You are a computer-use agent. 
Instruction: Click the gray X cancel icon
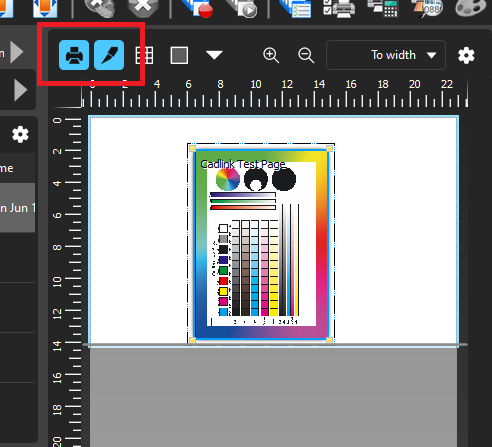pos(143,8)
